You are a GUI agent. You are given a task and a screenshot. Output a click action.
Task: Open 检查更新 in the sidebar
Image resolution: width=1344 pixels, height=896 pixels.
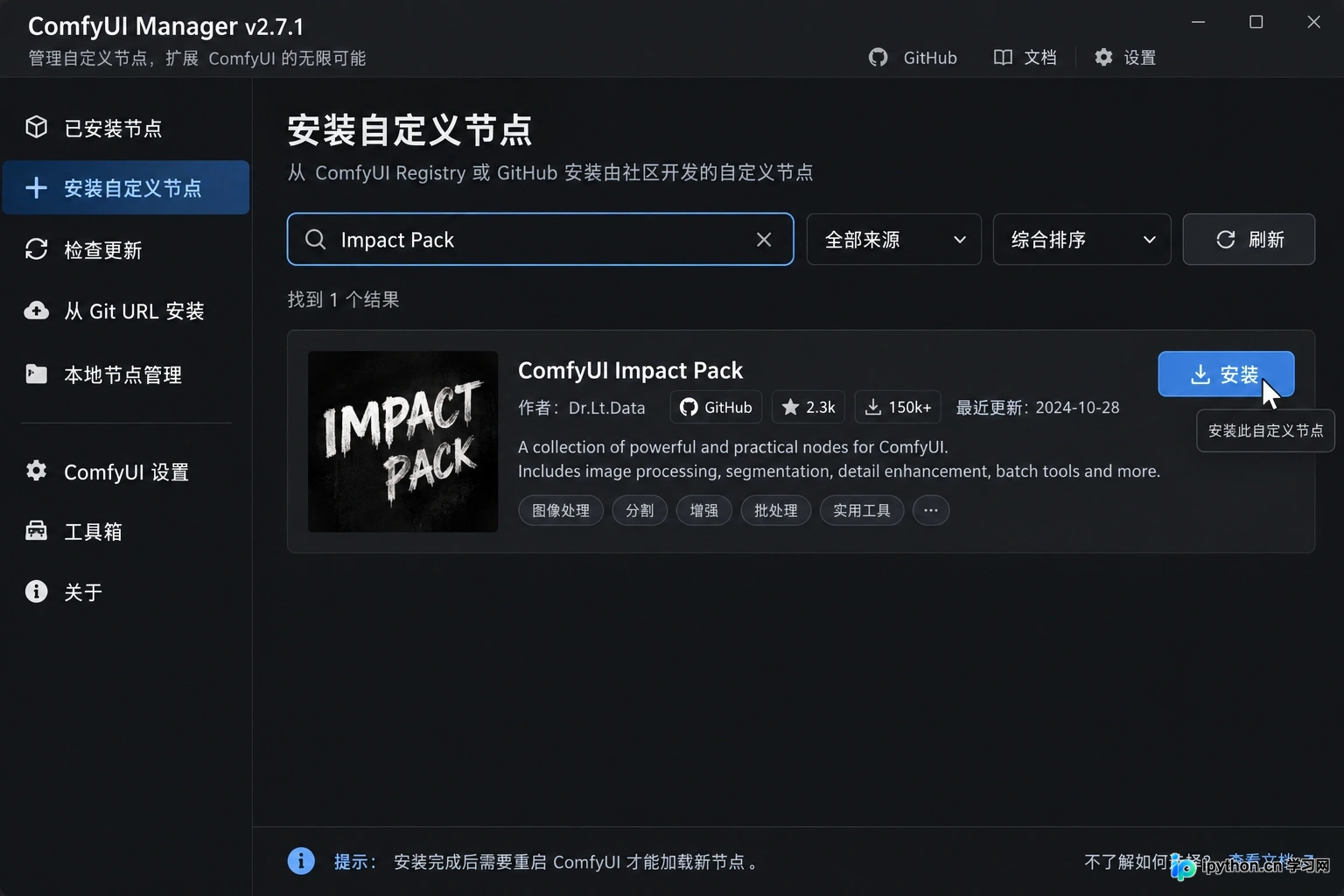pos(126,249)
